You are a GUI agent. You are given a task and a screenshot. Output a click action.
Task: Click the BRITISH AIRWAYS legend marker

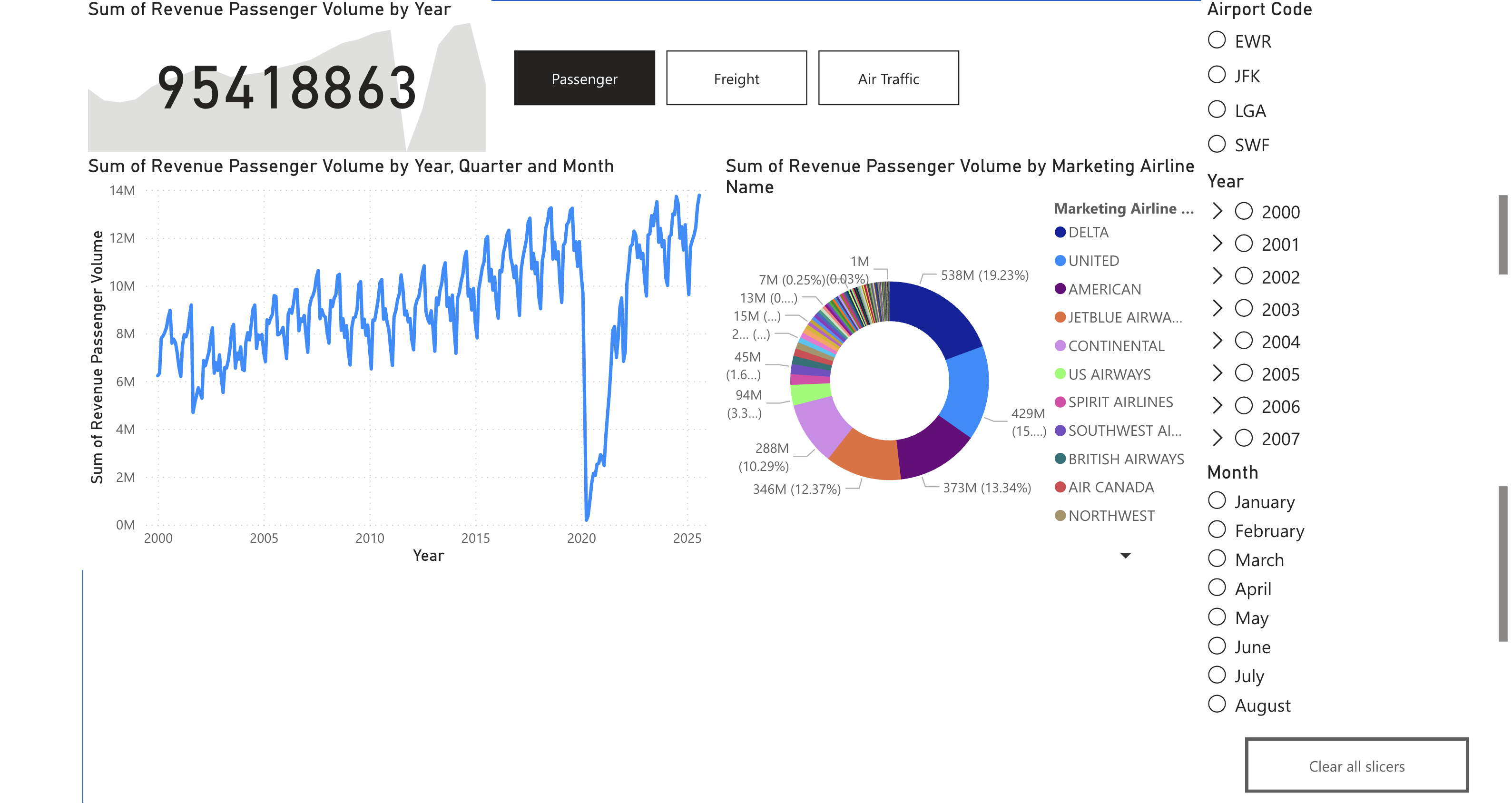pyautogui.click(x=1060, y=459)
